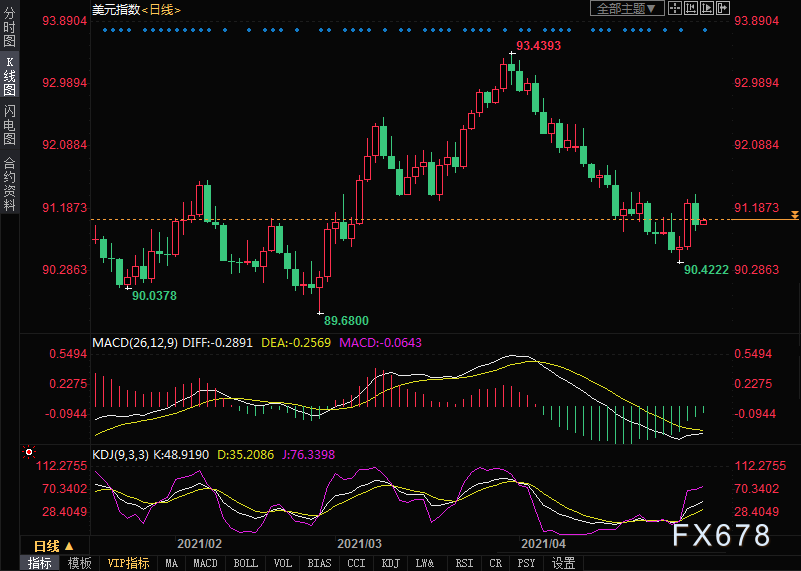Click the KDJ(9,3,3) panel label
The image size is (801, 571).
121,455
